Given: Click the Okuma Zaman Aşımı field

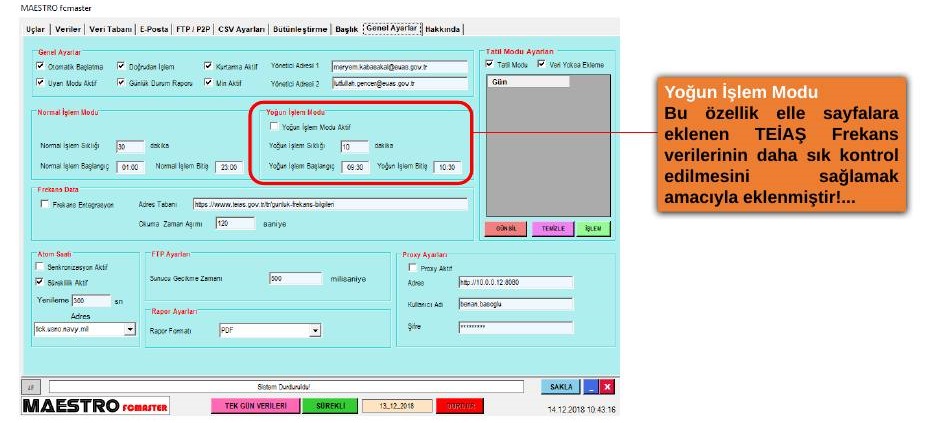Looking at the screenshot, I should [236, 223].
